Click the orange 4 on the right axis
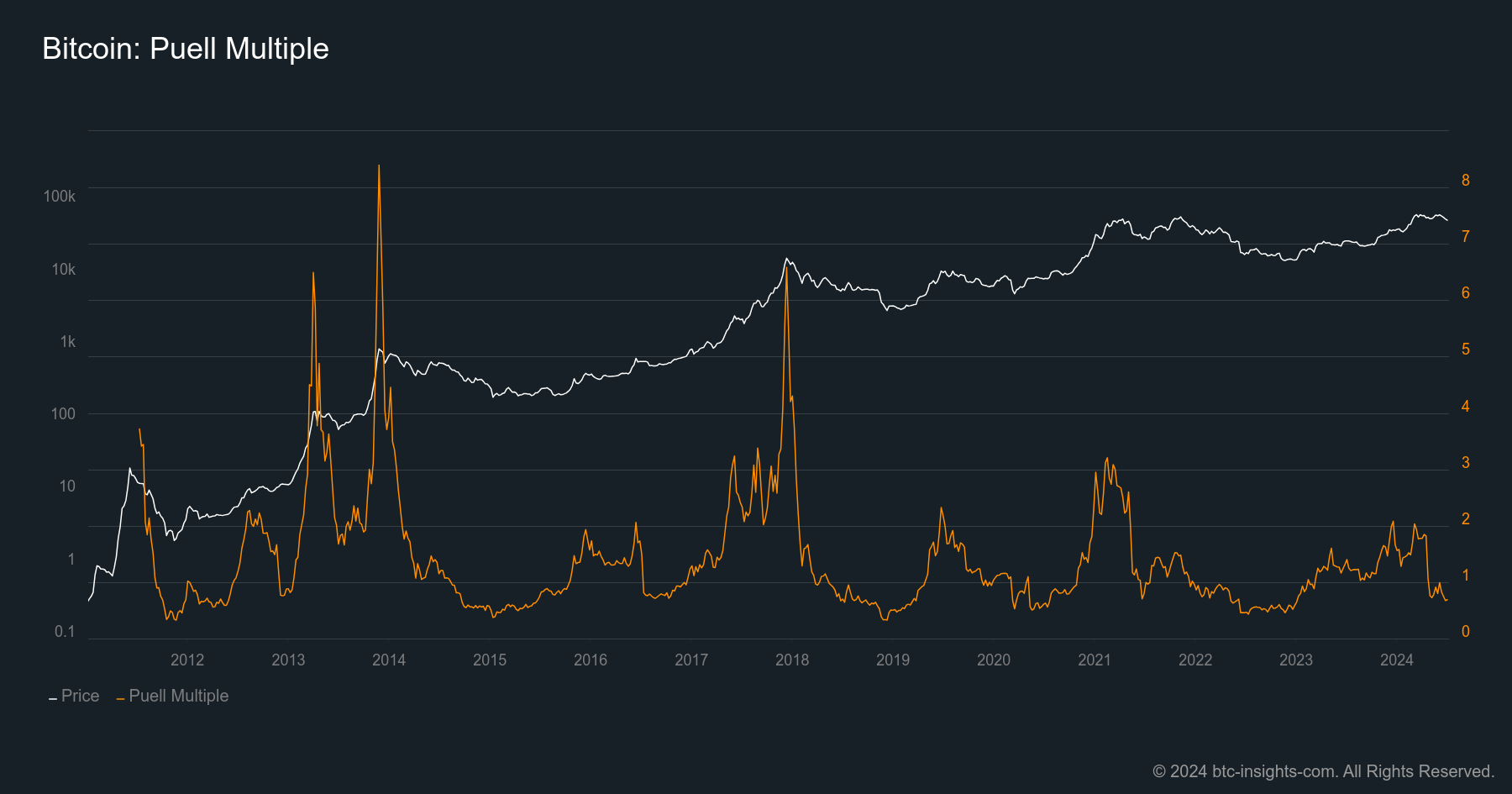 1466,406
